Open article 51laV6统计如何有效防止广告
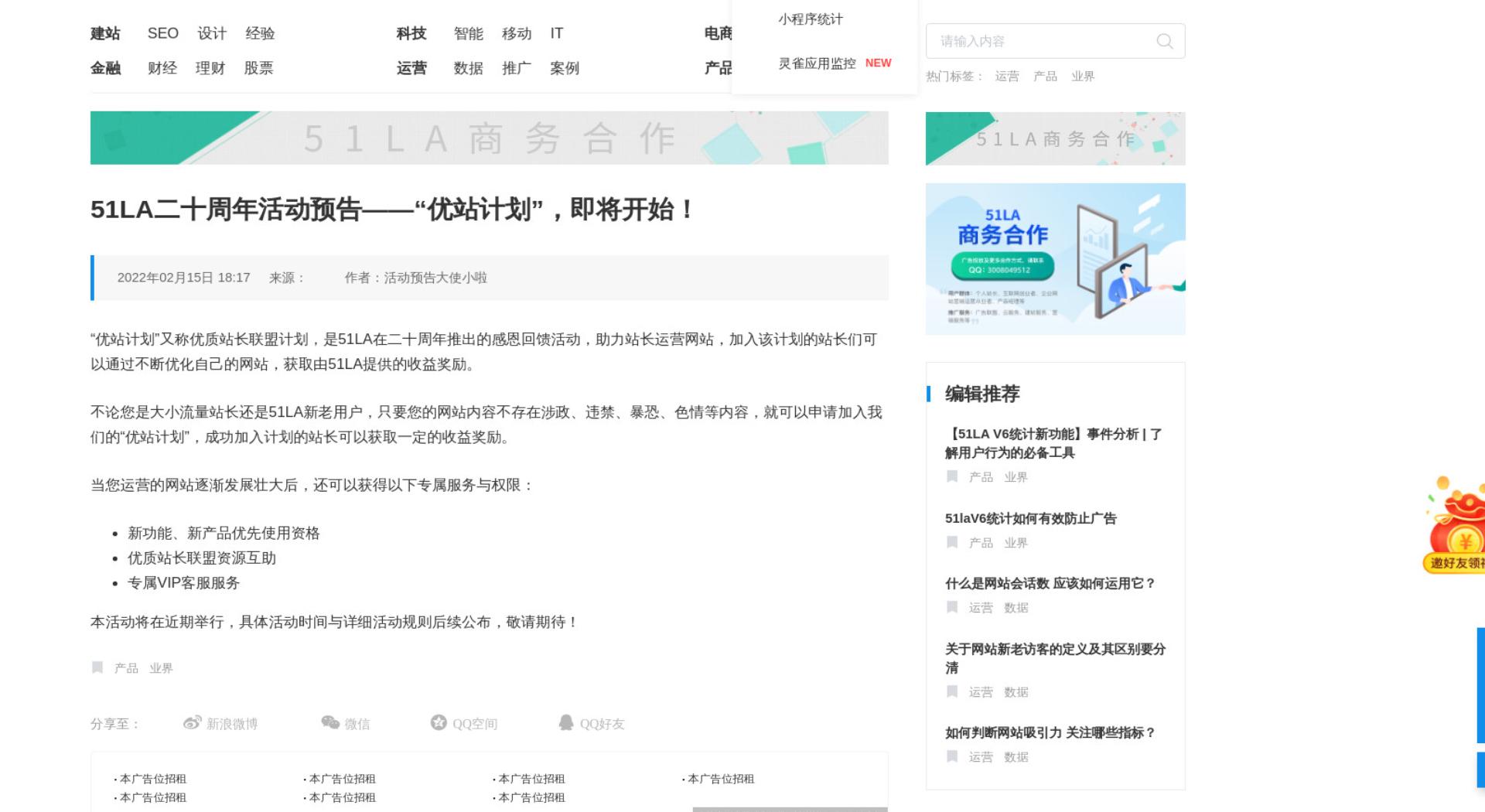Image resolution: width=1485 pixels, height=812 pixels. coord(1031,518)
